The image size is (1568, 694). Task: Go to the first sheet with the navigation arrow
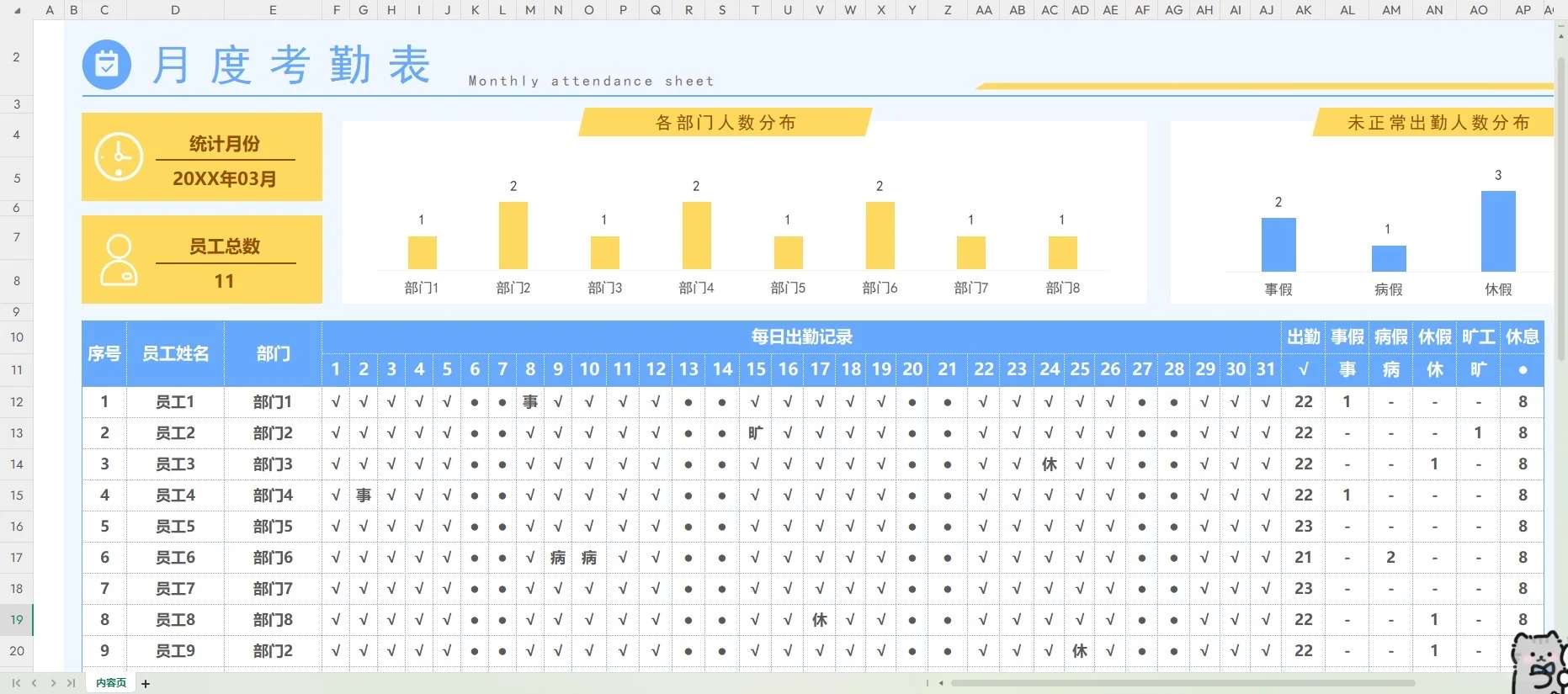pyautogui.click(x=16, y=683)
